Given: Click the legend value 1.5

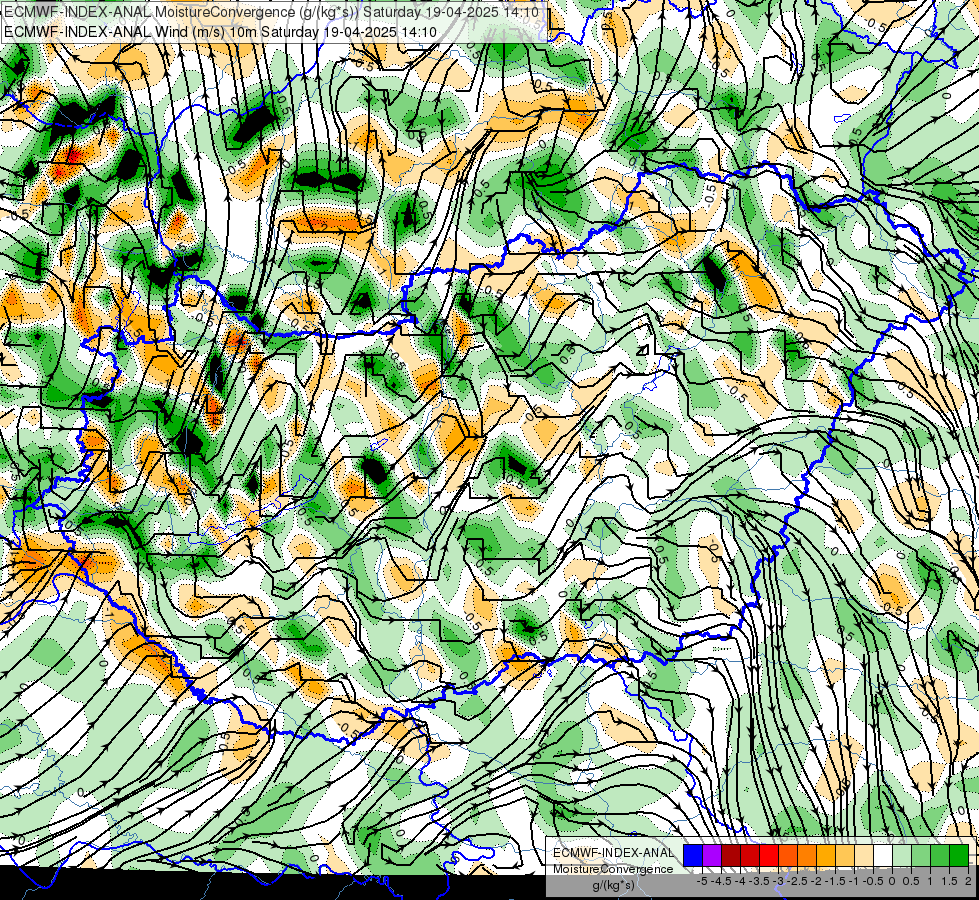Looking at the screenshot, I should point(950,881).
